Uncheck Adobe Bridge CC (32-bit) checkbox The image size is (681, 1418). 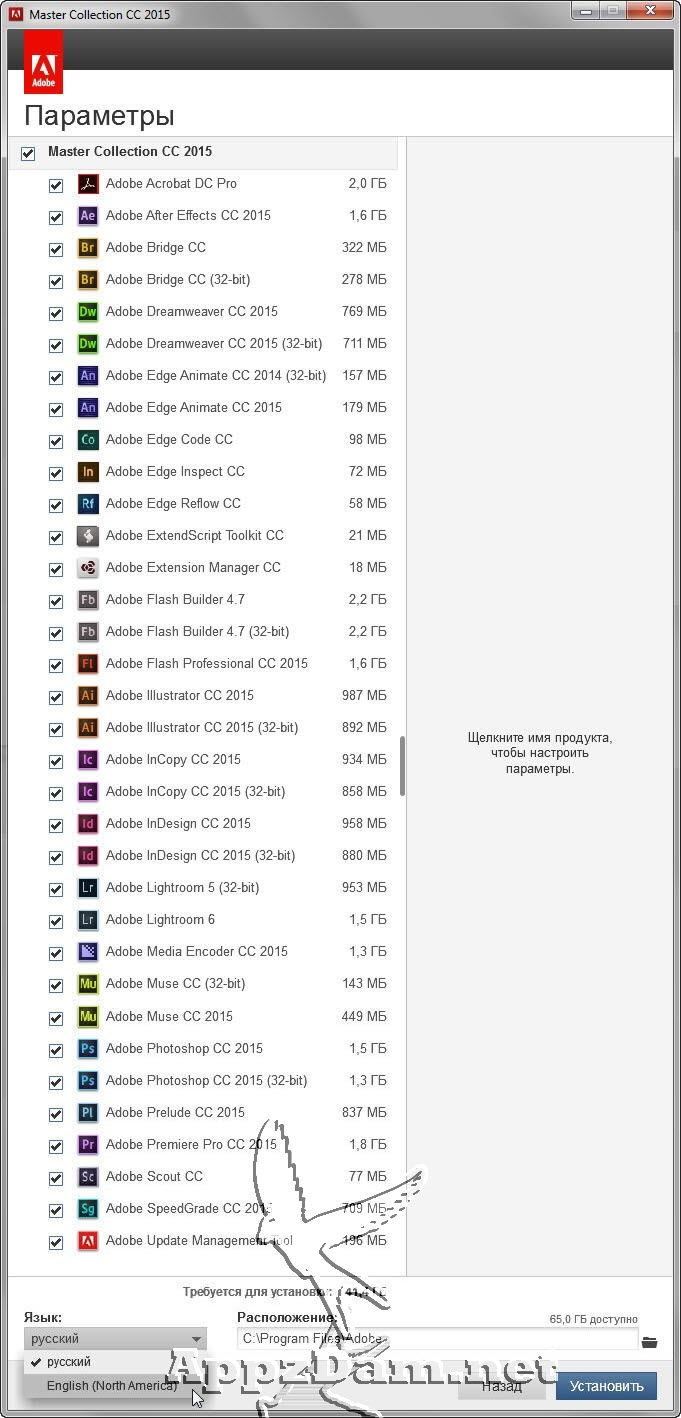tap(56, 282)
